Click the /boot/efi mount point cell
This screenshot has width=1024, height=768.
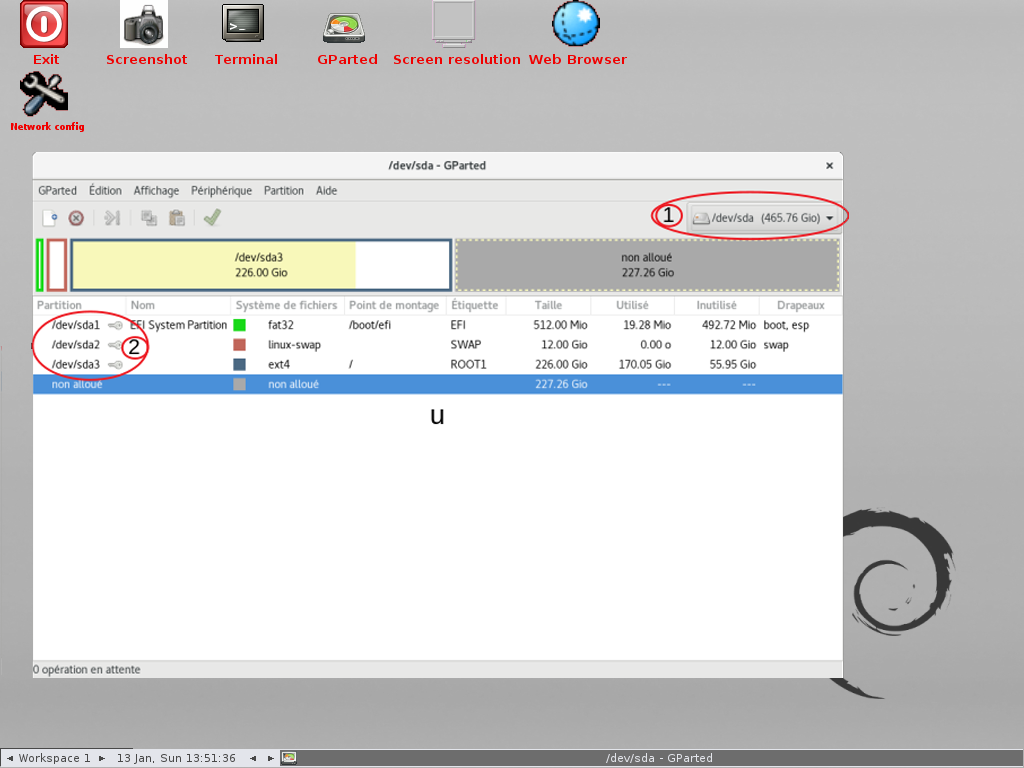(370, 325)
